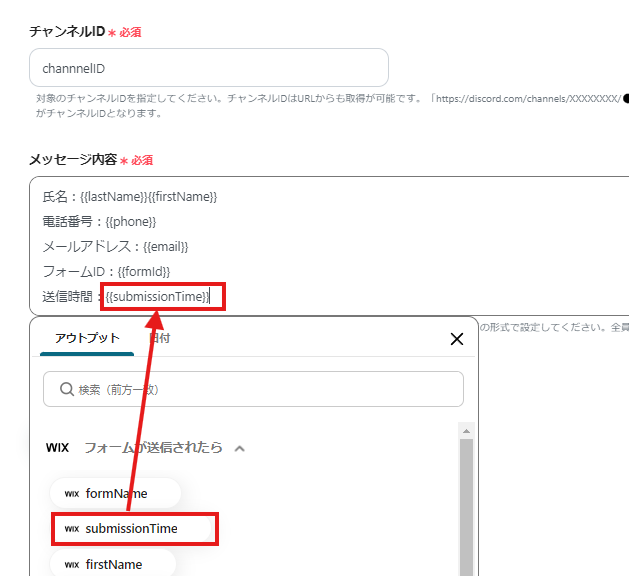Click the 電話番号：{{phone}} line

pyautogui.click(x=99, y=221)
